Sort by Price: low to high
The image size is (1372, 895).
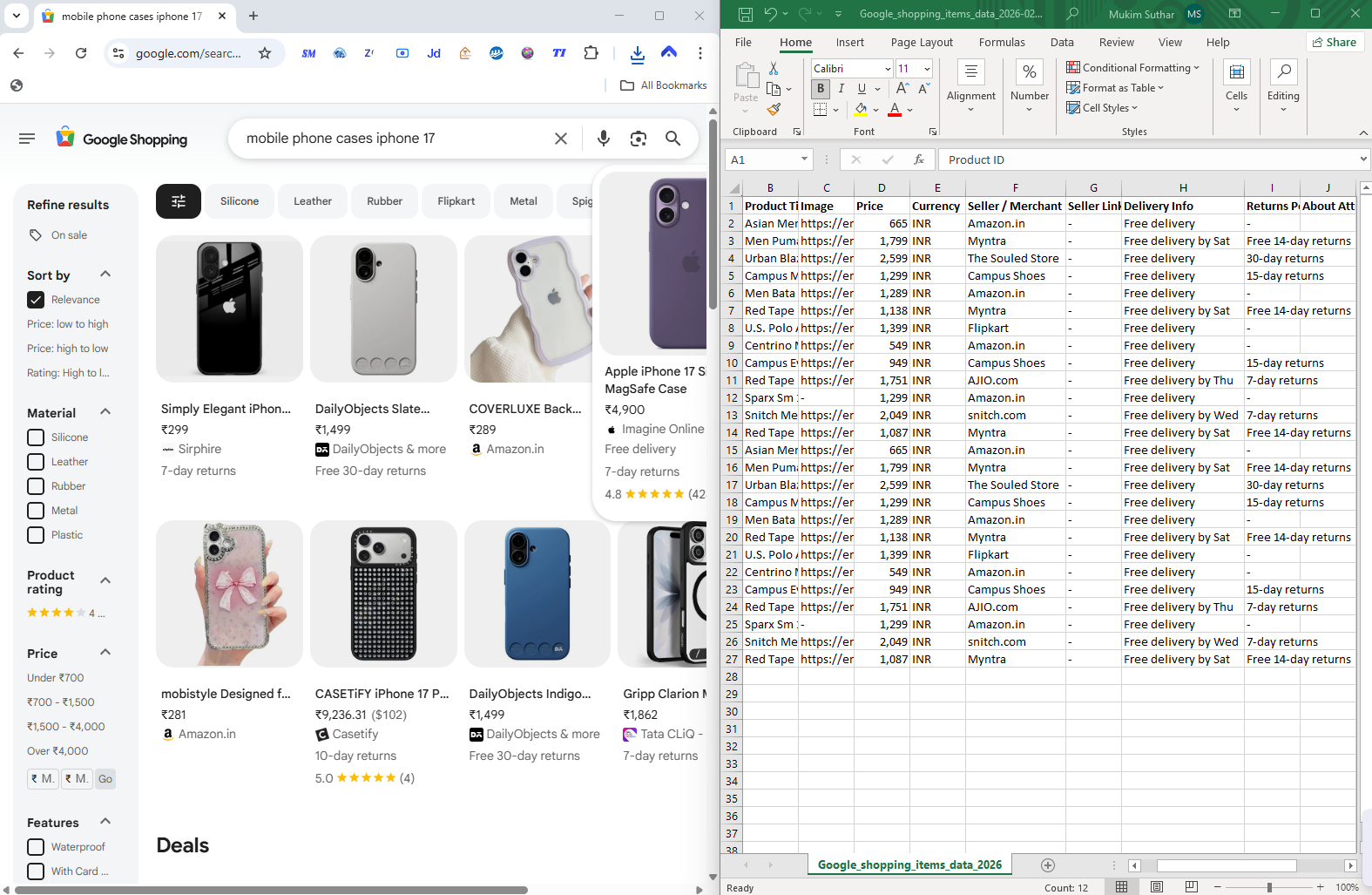pyautogui.click(x=68, y=324)
